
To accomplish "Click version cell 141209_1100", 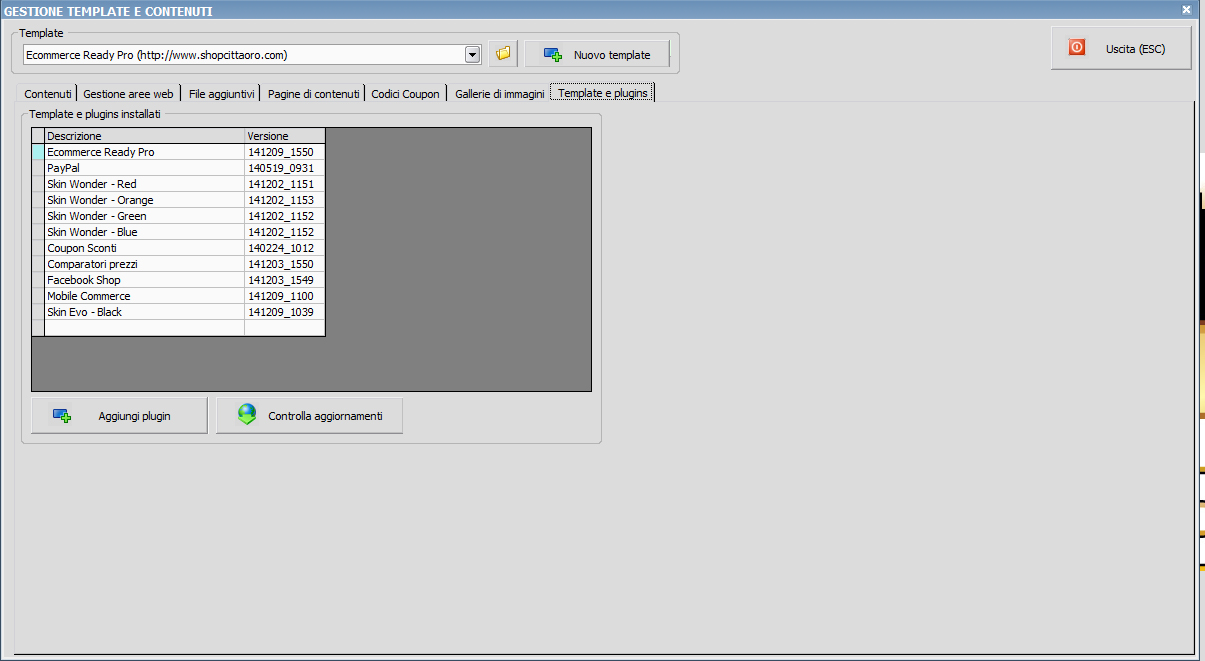I will point(285,296).
